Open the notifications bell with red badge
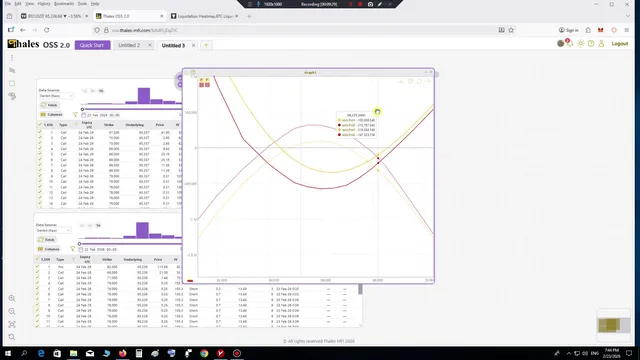 coord(570,43)
